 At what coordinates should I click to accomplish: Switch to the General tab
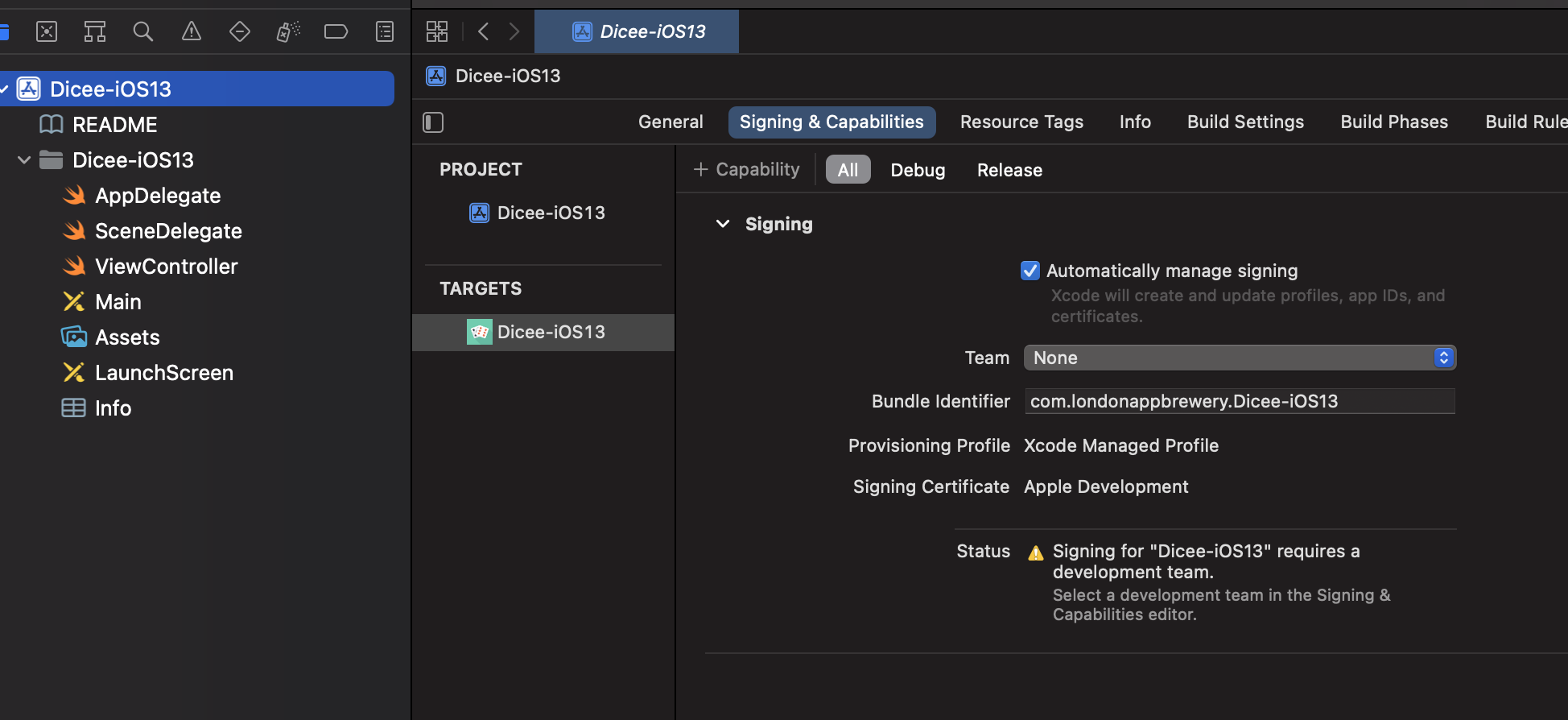(671, 122)
